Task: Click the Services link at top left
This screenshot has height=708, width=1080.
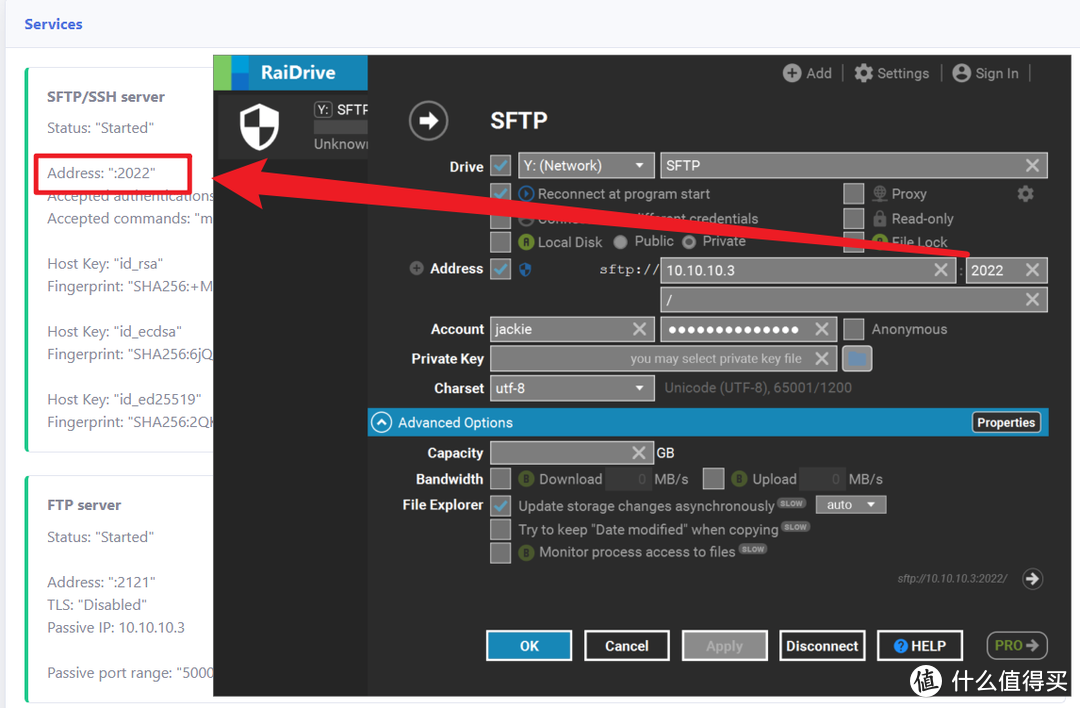Action: point(53,24)
